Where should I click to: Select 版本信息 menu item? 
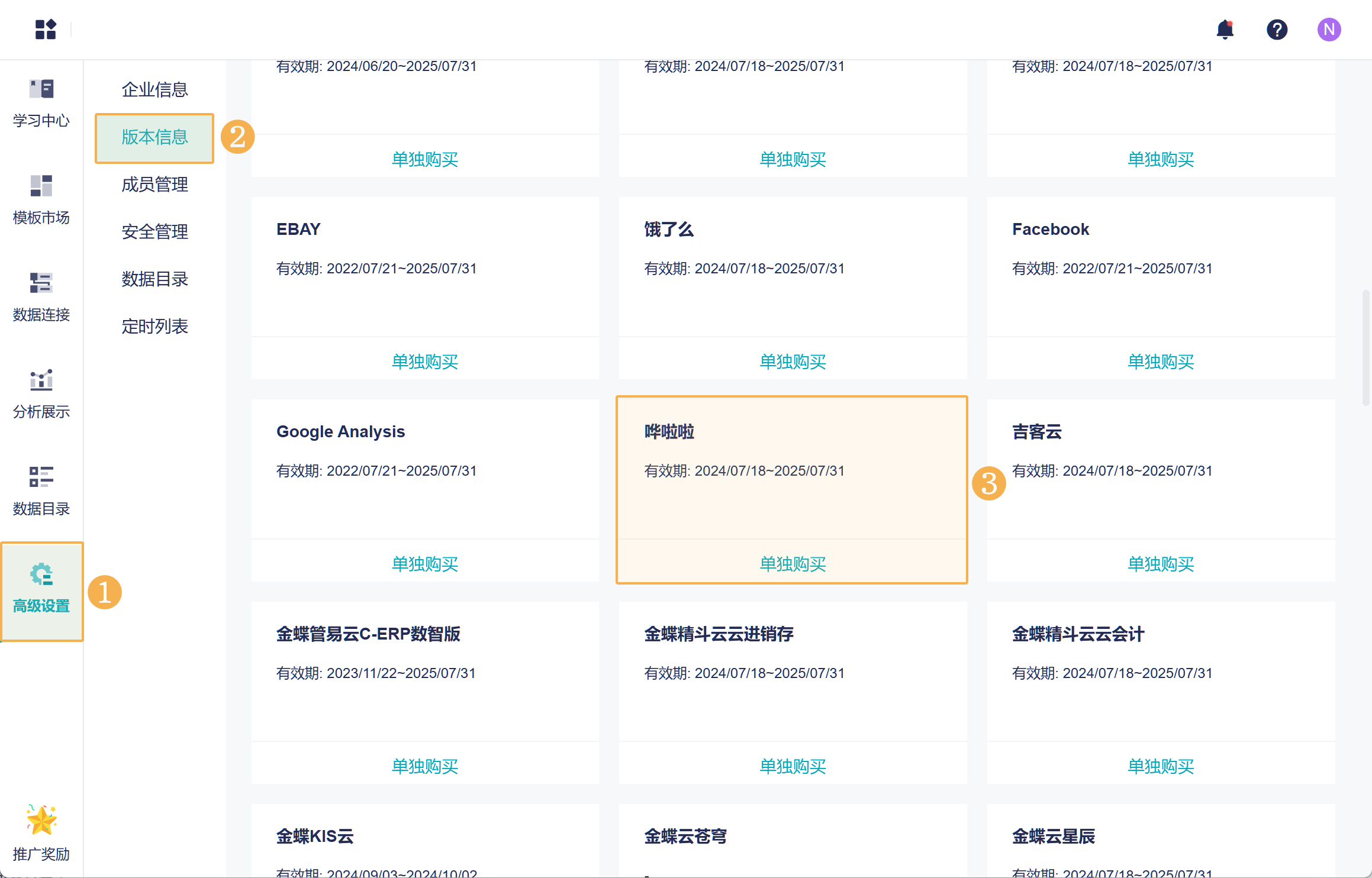(x=154, y=137)
